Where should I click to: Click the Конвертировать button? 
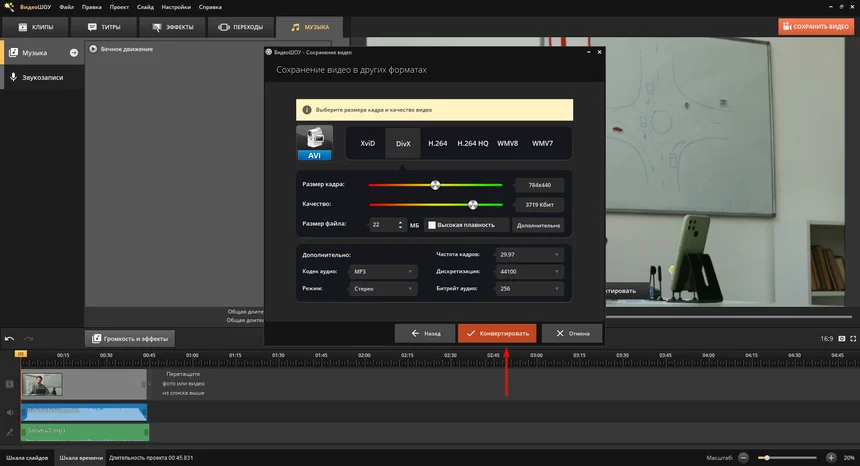[497, 333]
